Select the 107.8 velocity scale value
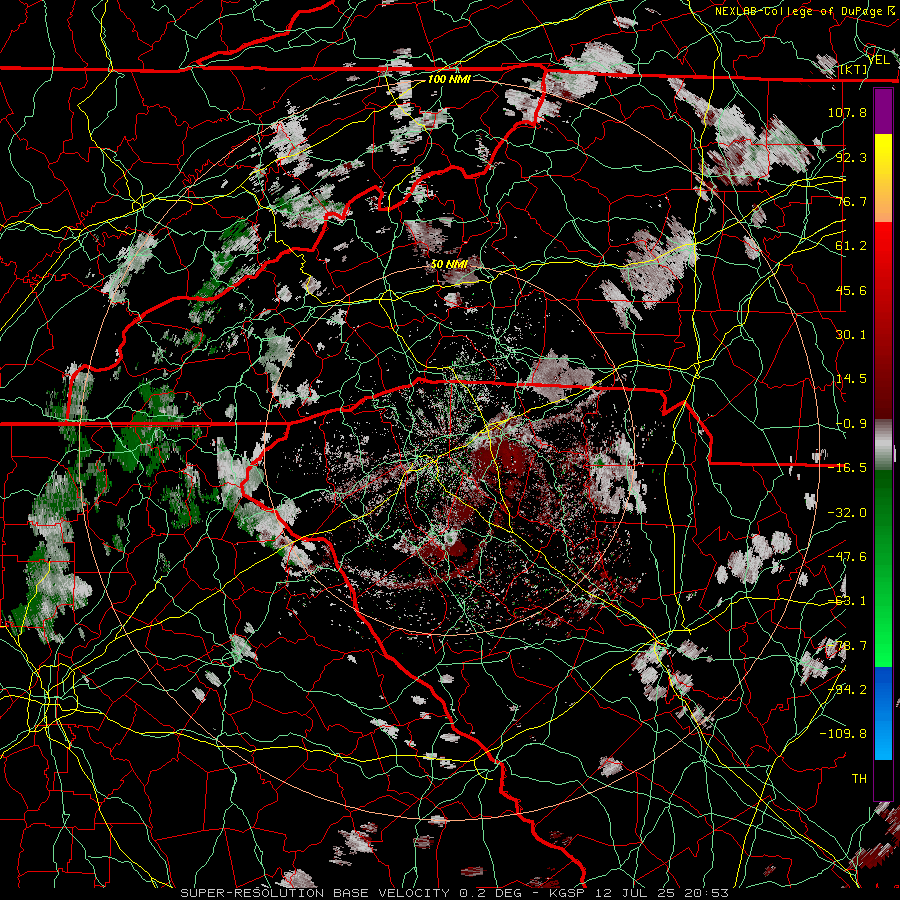This screenshot has width=900, height=900. coord(847,112)
